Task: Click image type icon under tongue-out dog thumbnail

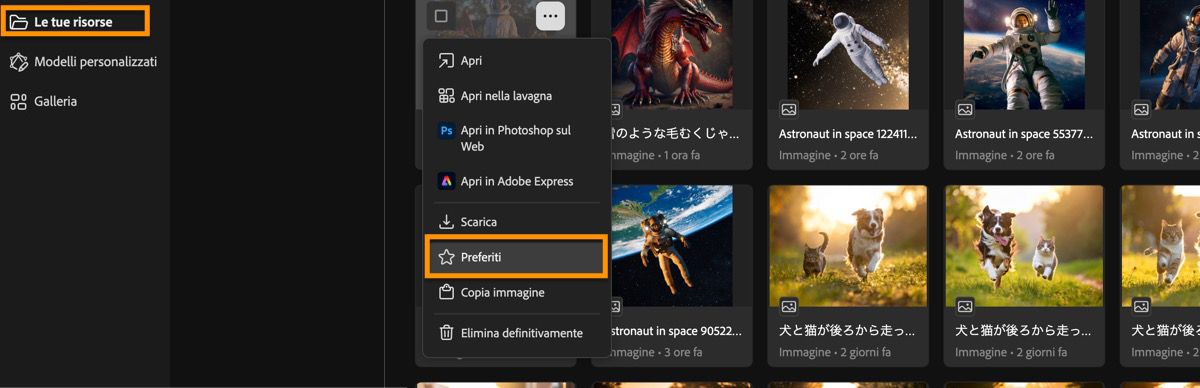Action: click(965, 306)
